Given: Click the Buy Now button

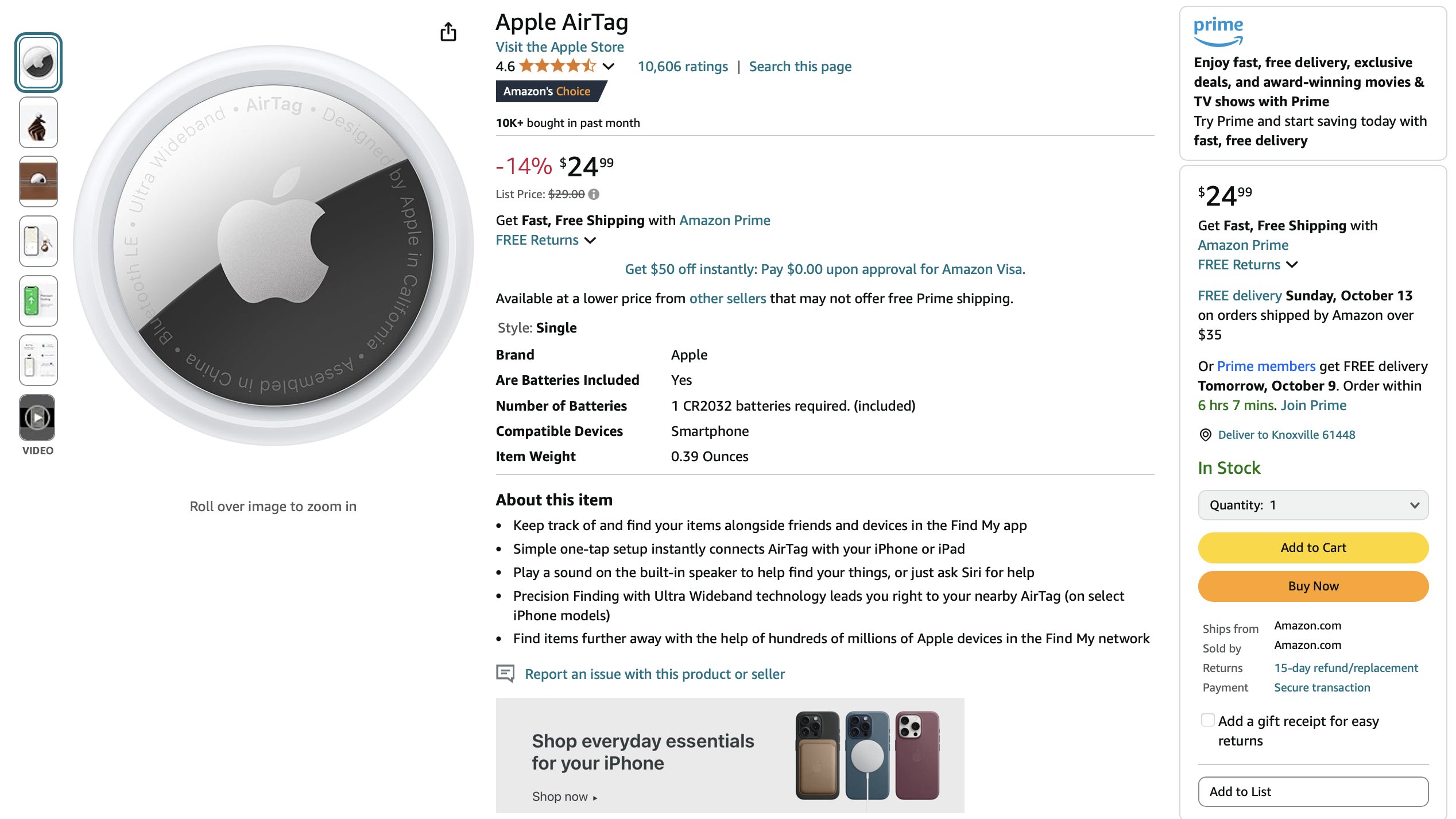Looking at the screenshot, I should click(1313, 586).
